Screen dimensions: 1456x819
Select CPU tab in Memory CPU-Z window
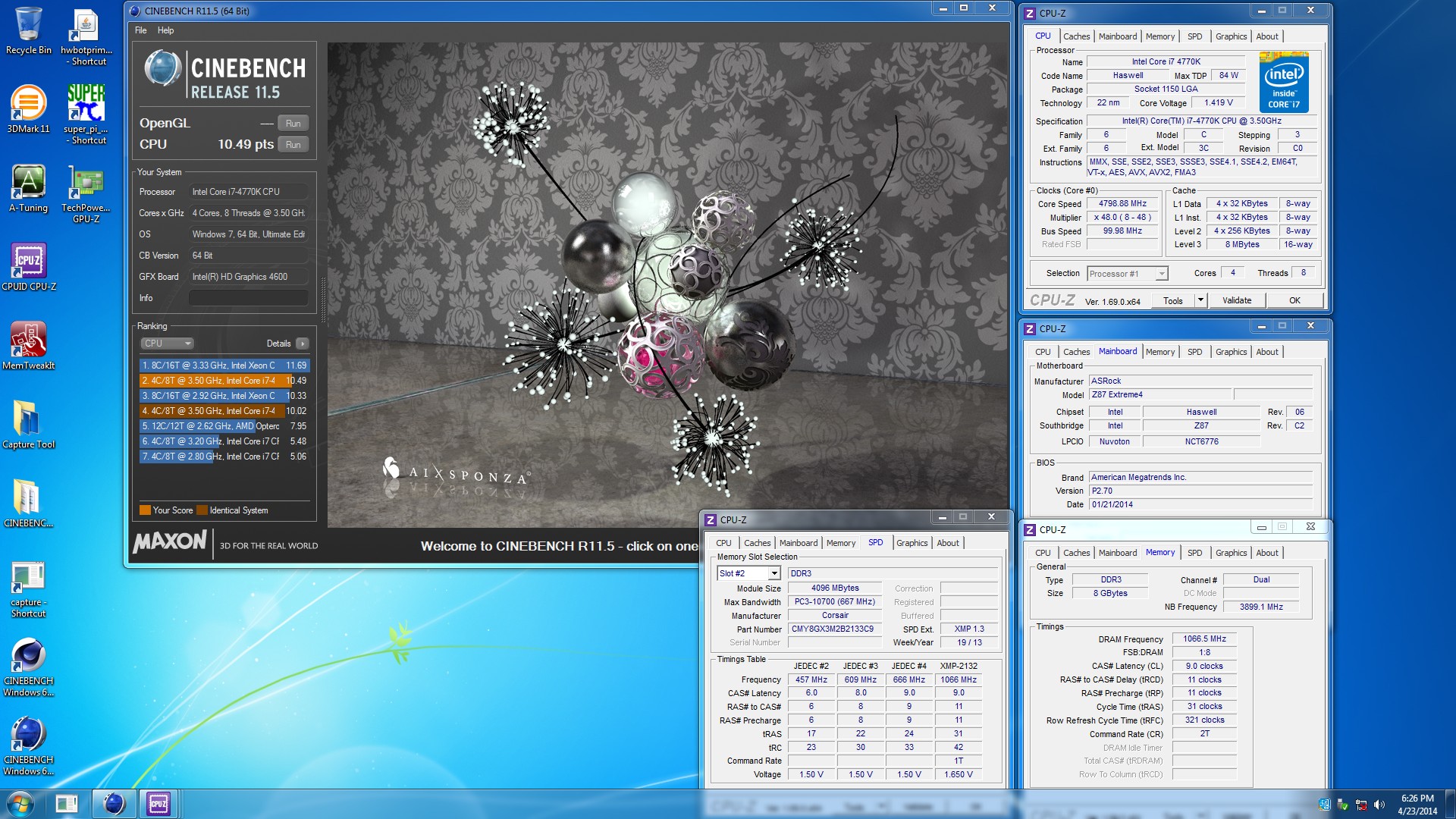[x=1043, y=553]
